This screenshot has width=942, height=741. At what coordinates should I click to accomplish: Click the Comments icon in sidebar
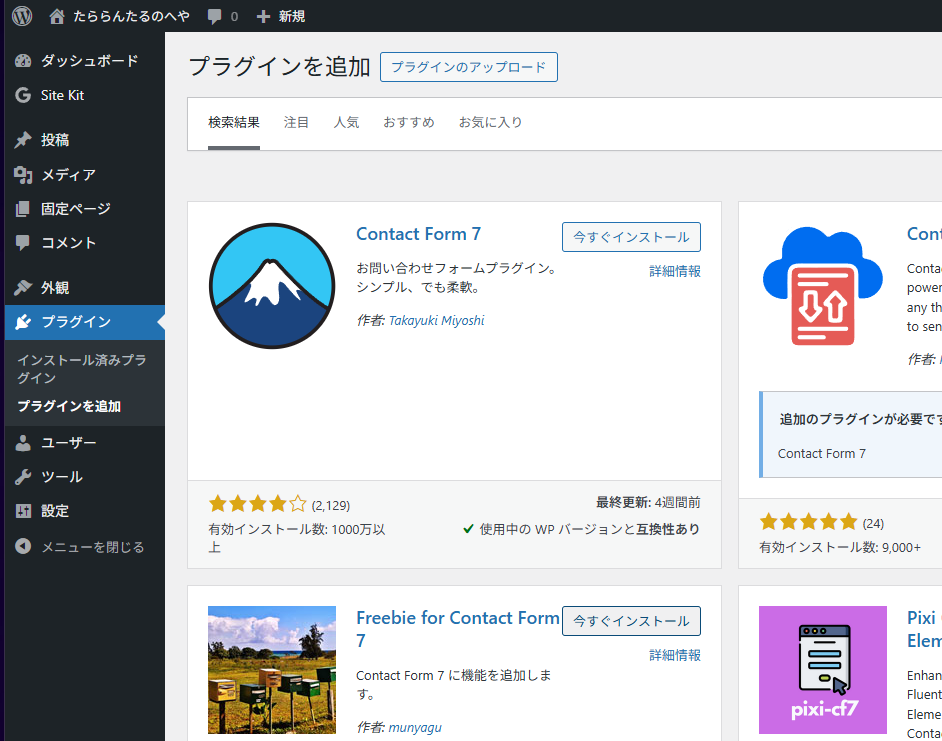point(23,243)
